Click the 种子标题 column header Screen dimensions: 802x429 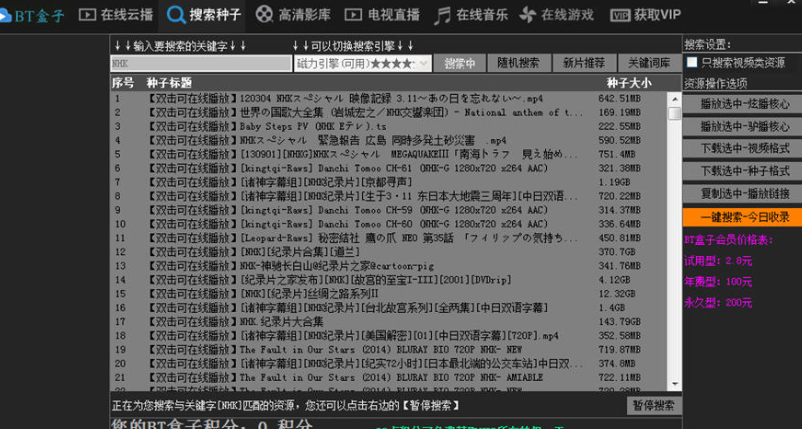(x=169, y=83)
